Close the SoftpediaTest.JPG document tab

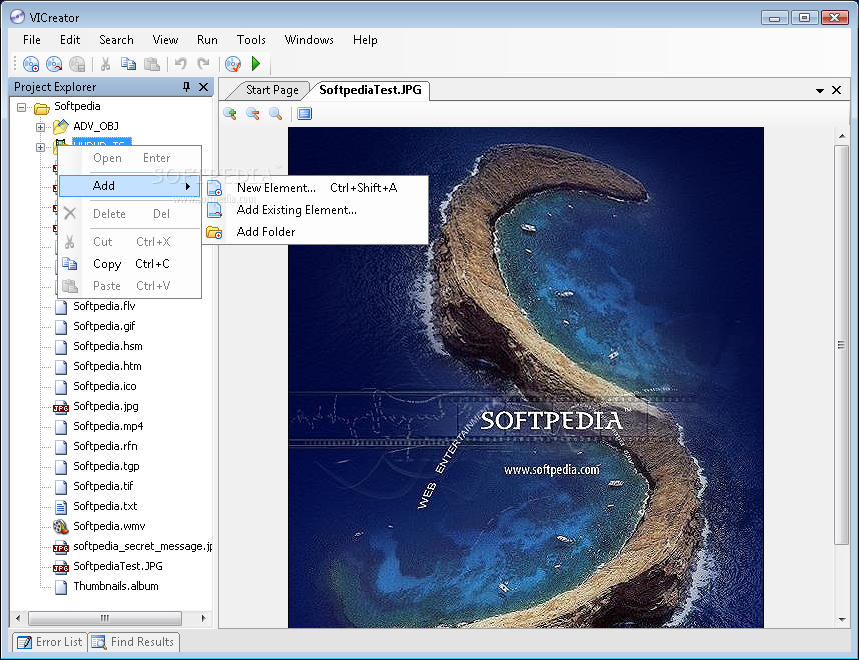click(837, 90)
